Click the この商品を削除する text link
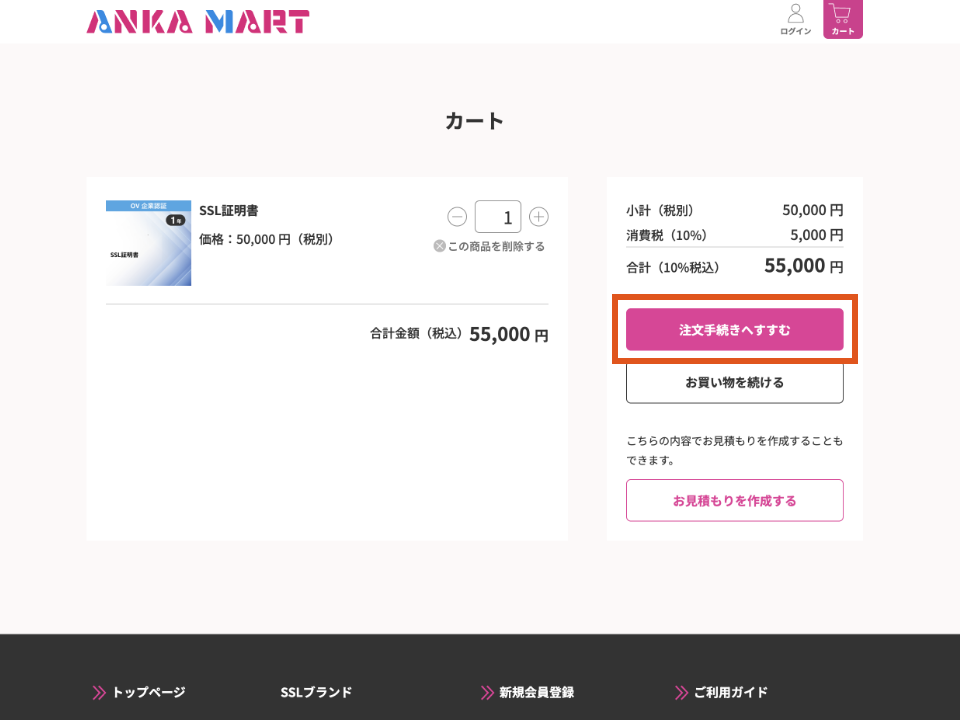Image resolution: width=960 pixels, height=720 pixels. (x=496, y=246)
